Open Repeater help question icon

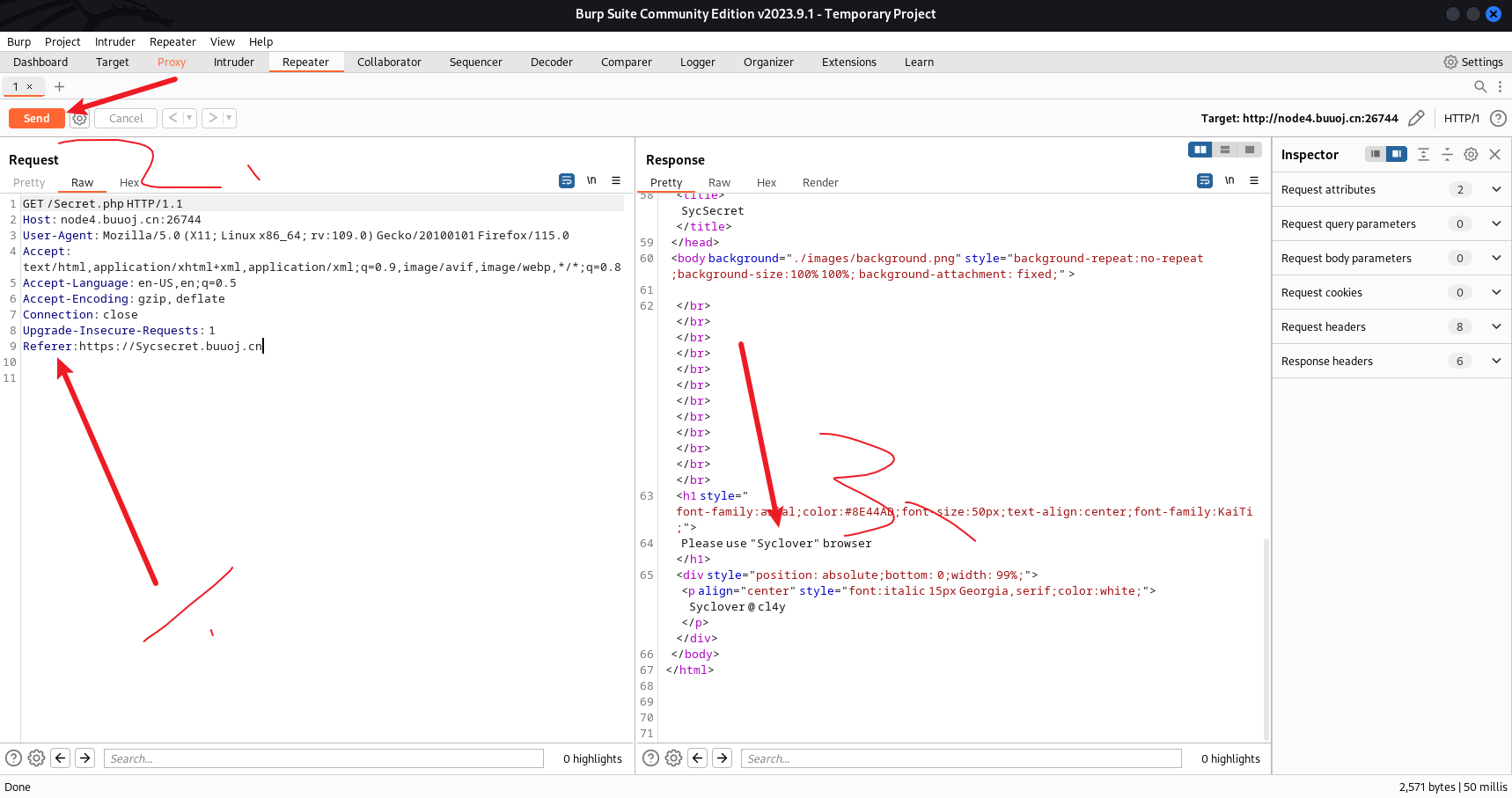coord(1498,118)
